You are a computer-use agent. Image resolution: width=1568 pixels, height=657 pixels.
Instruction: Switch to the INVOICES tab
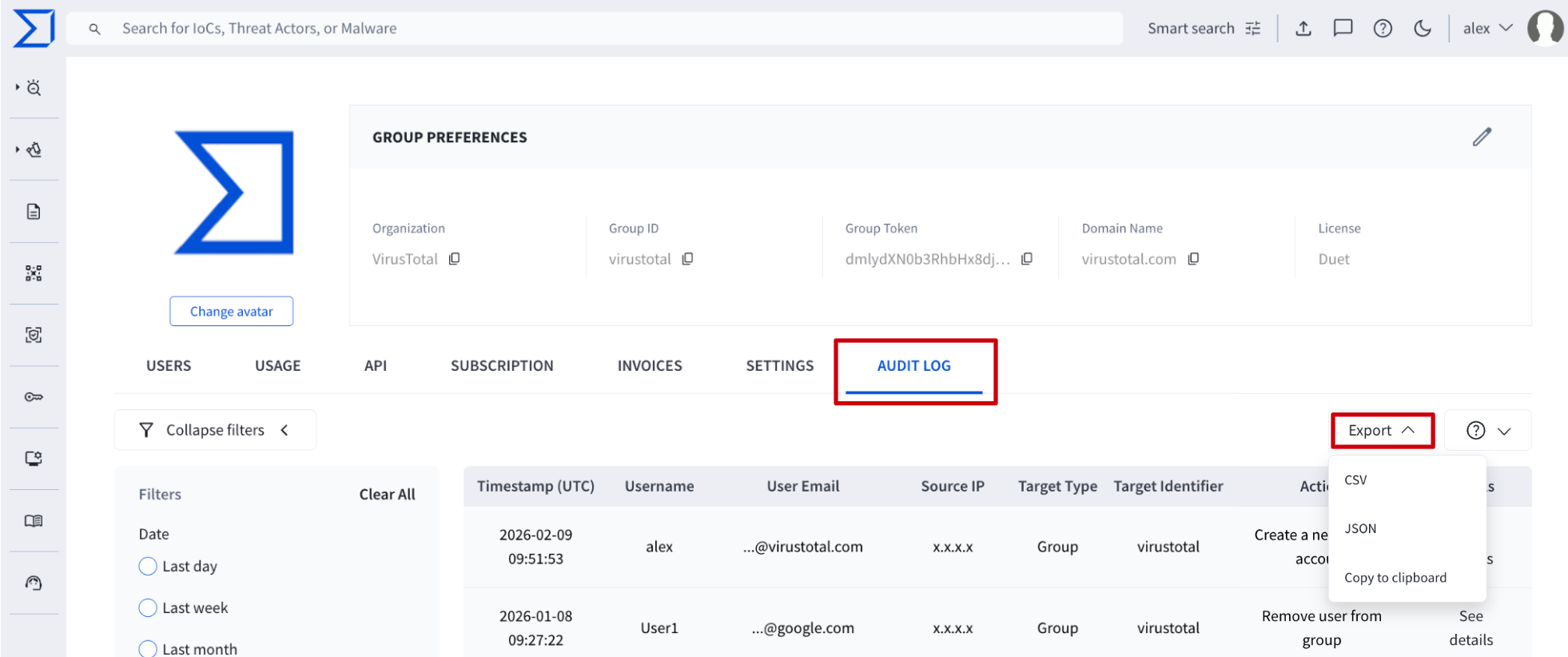(650, 365)
